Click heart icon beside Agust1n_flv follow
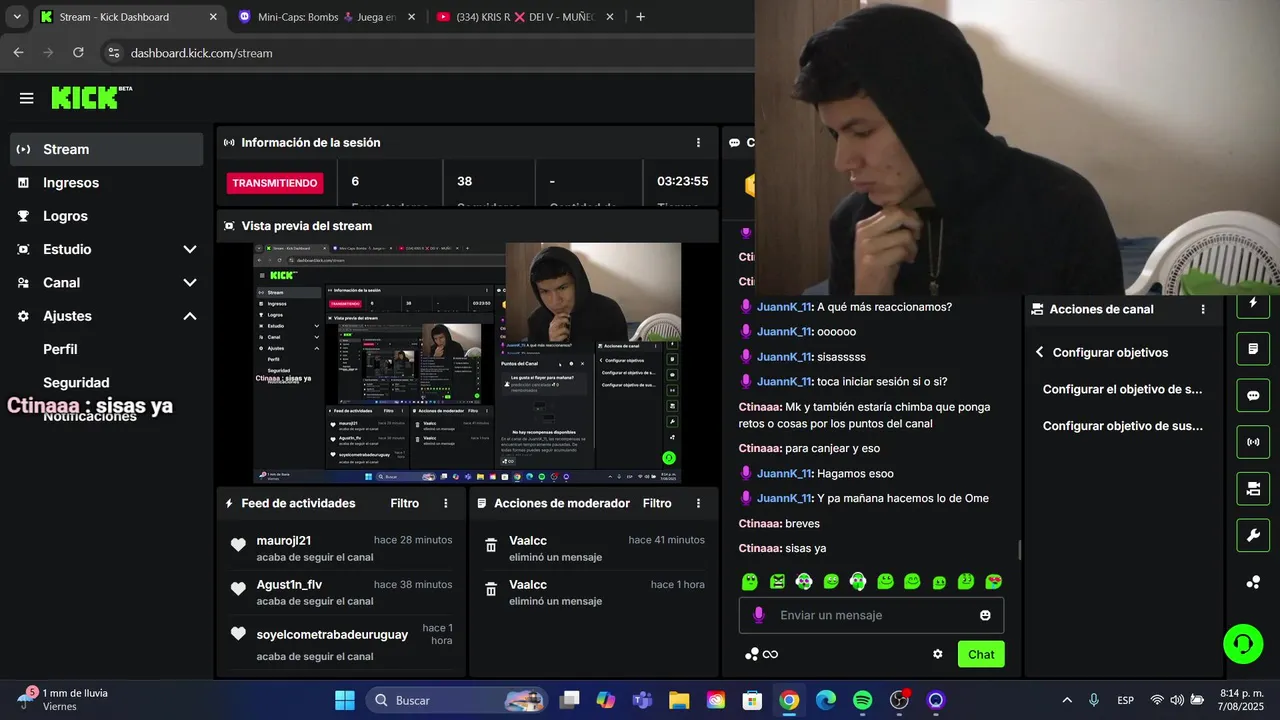This screenshot has width=1280, height=720. pos(238,590)
